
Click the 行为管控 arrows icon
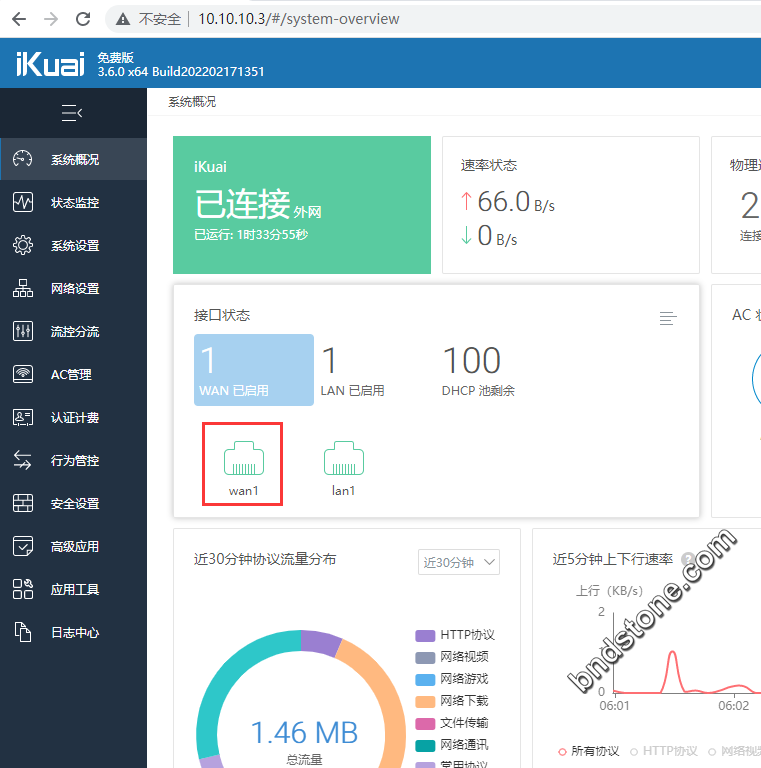(23, 460)
